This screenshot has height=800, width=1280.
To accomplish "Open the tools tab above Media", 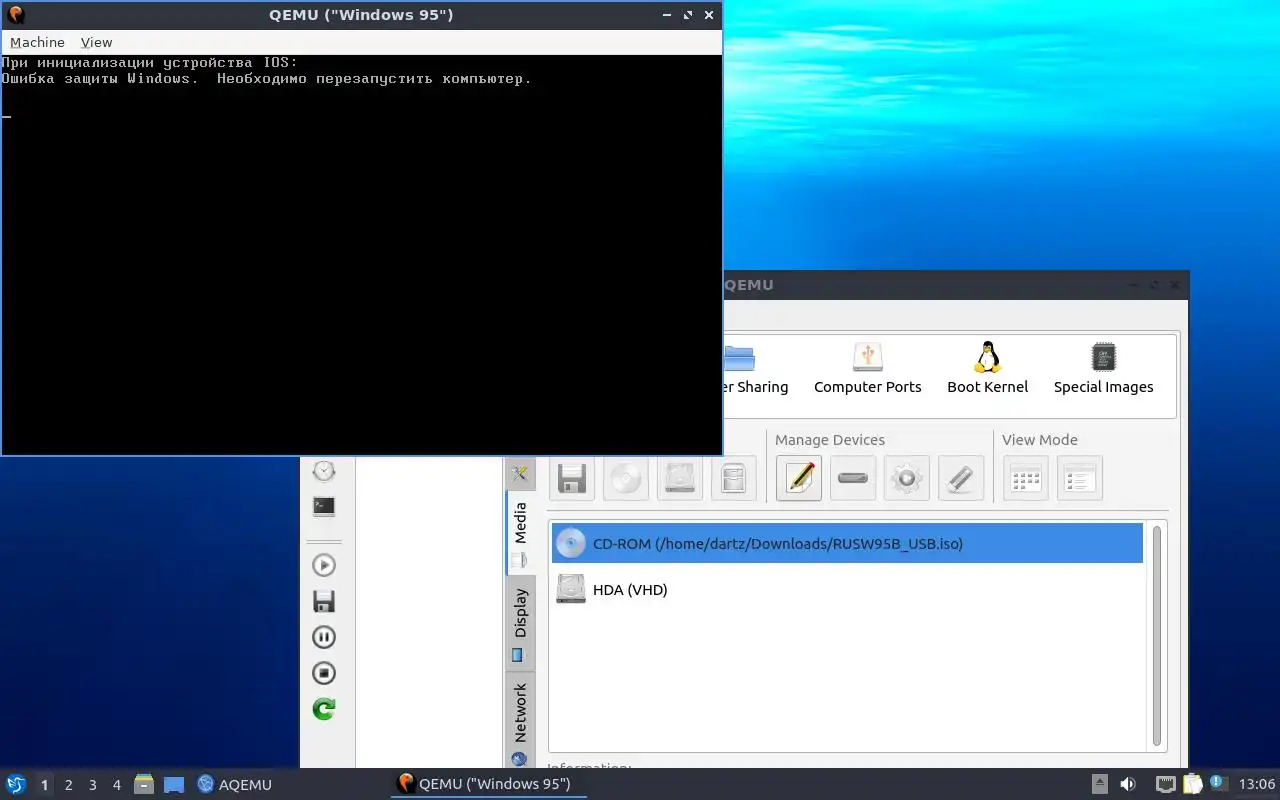I will click(x=520, y=473).
